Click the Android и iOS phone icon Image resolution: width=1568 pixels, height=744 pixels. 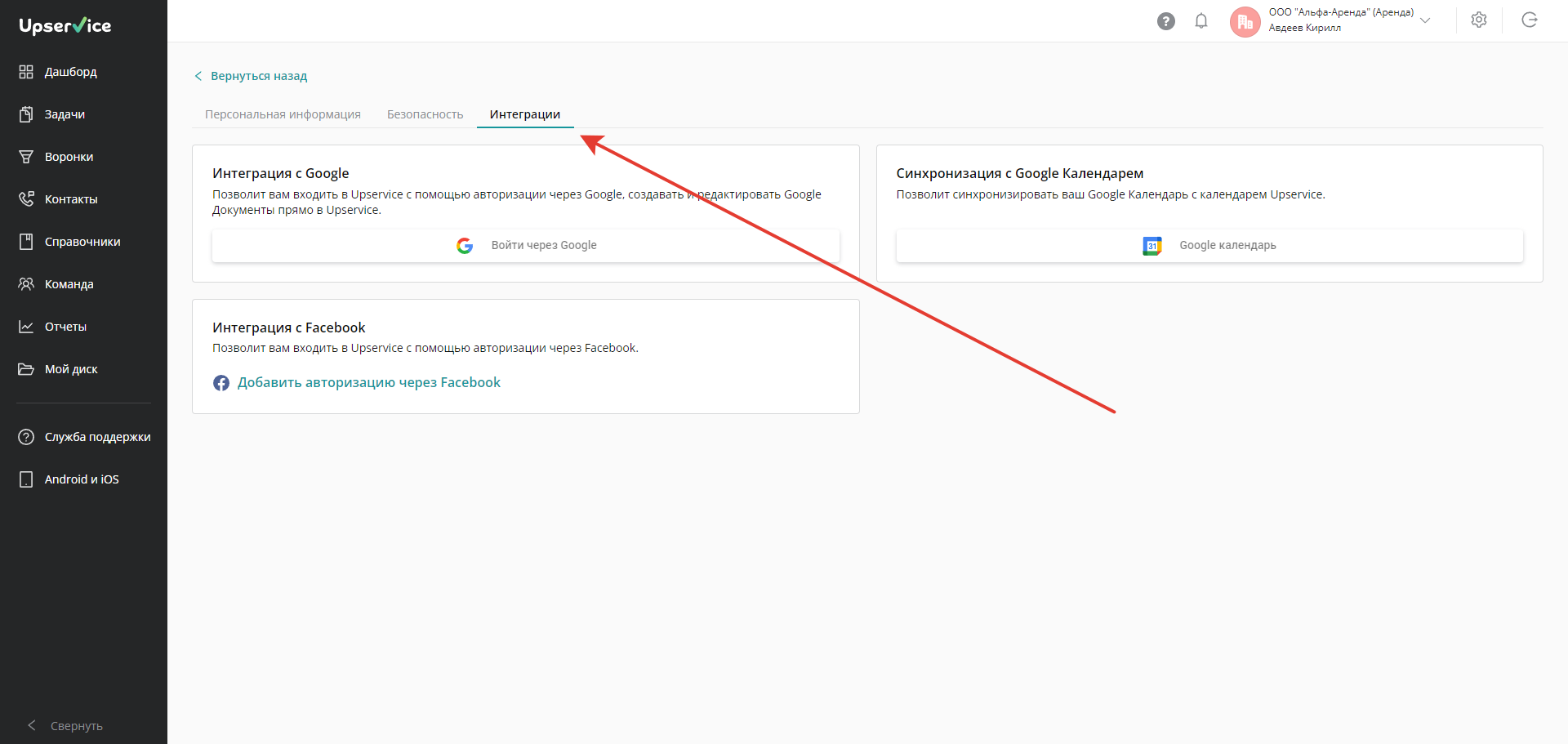pos(26,479)
